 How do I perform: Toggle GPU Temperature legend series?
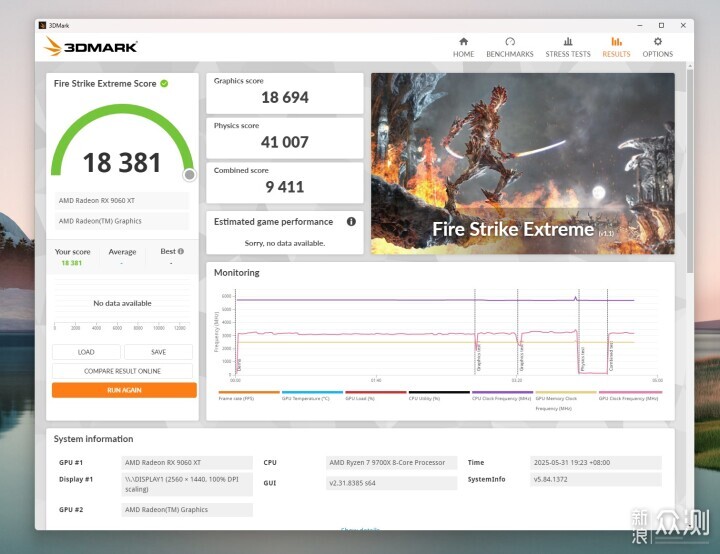pos(312,396)
